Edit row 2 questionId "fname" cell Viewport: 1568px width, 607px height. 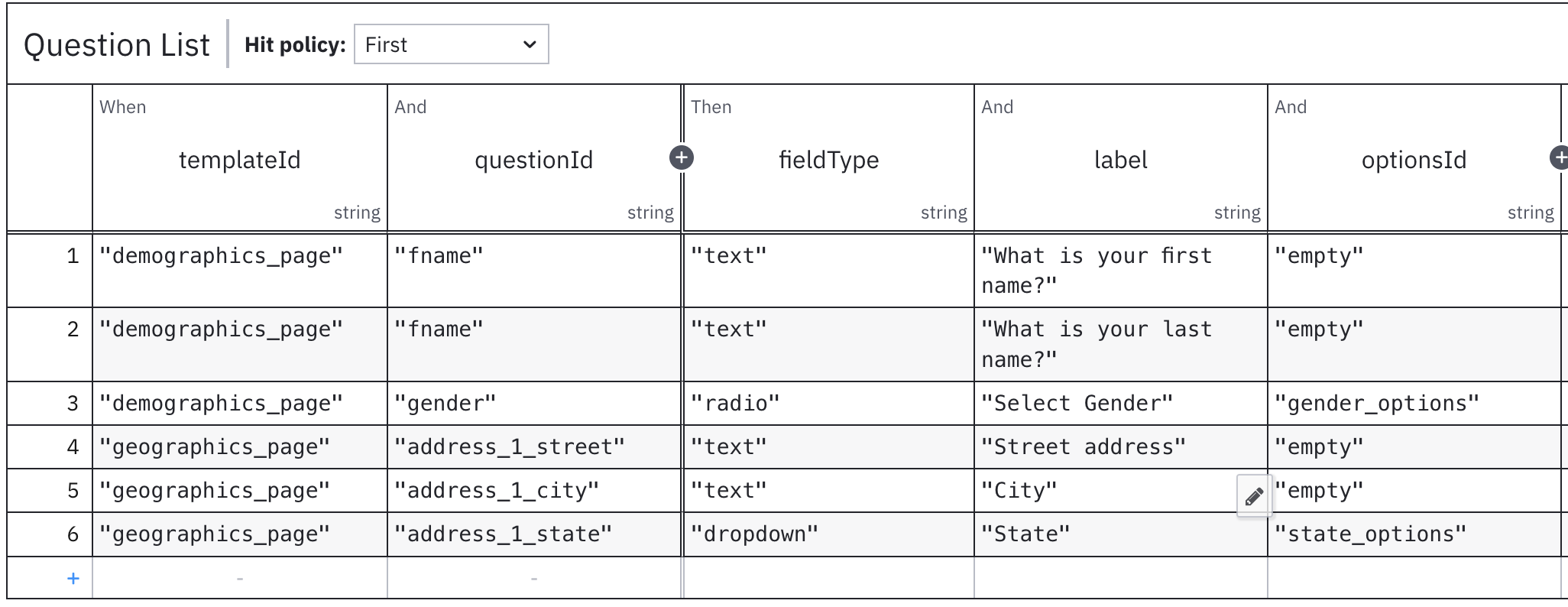pos(534,344)
